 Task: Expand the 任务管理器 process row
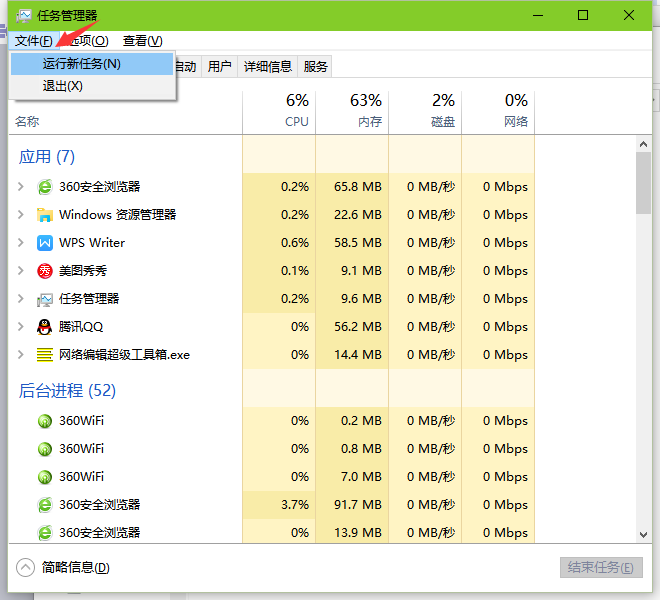(x=20, y=299)
